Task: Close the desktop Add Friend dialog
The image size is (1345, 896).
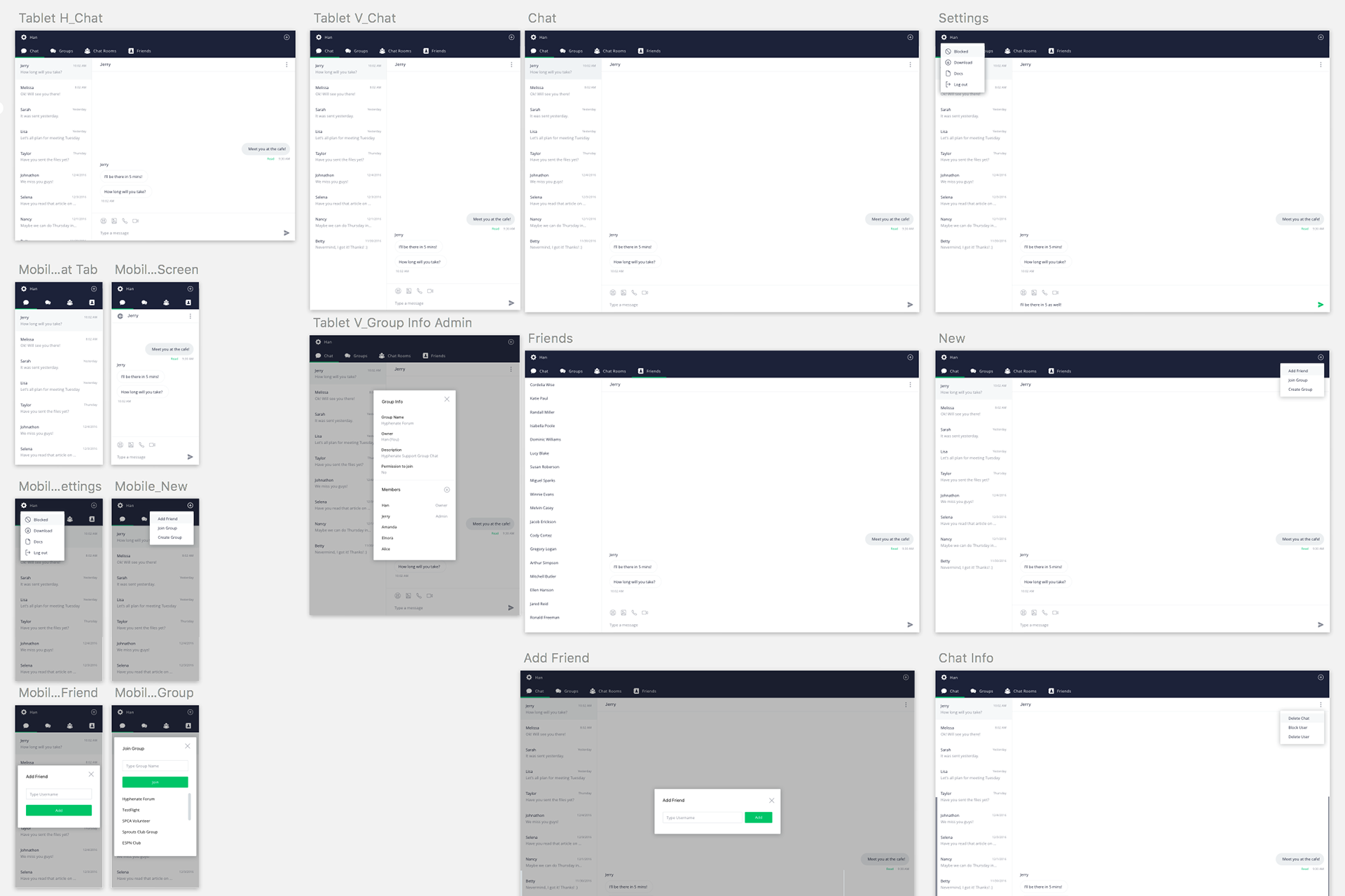Action: (x=771, y=800)
